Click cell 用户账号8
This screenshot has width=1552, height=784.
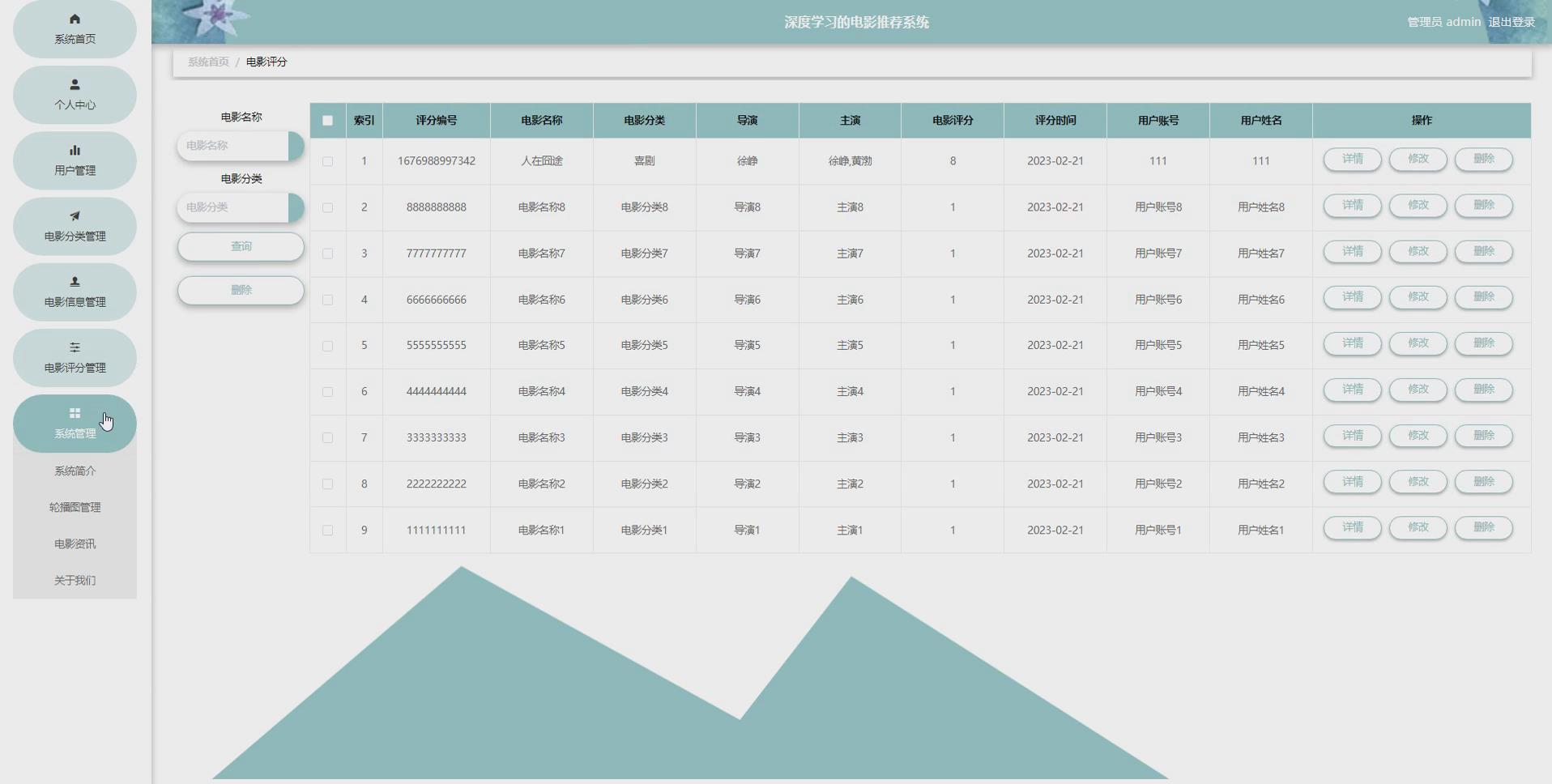pos(1158,207)
